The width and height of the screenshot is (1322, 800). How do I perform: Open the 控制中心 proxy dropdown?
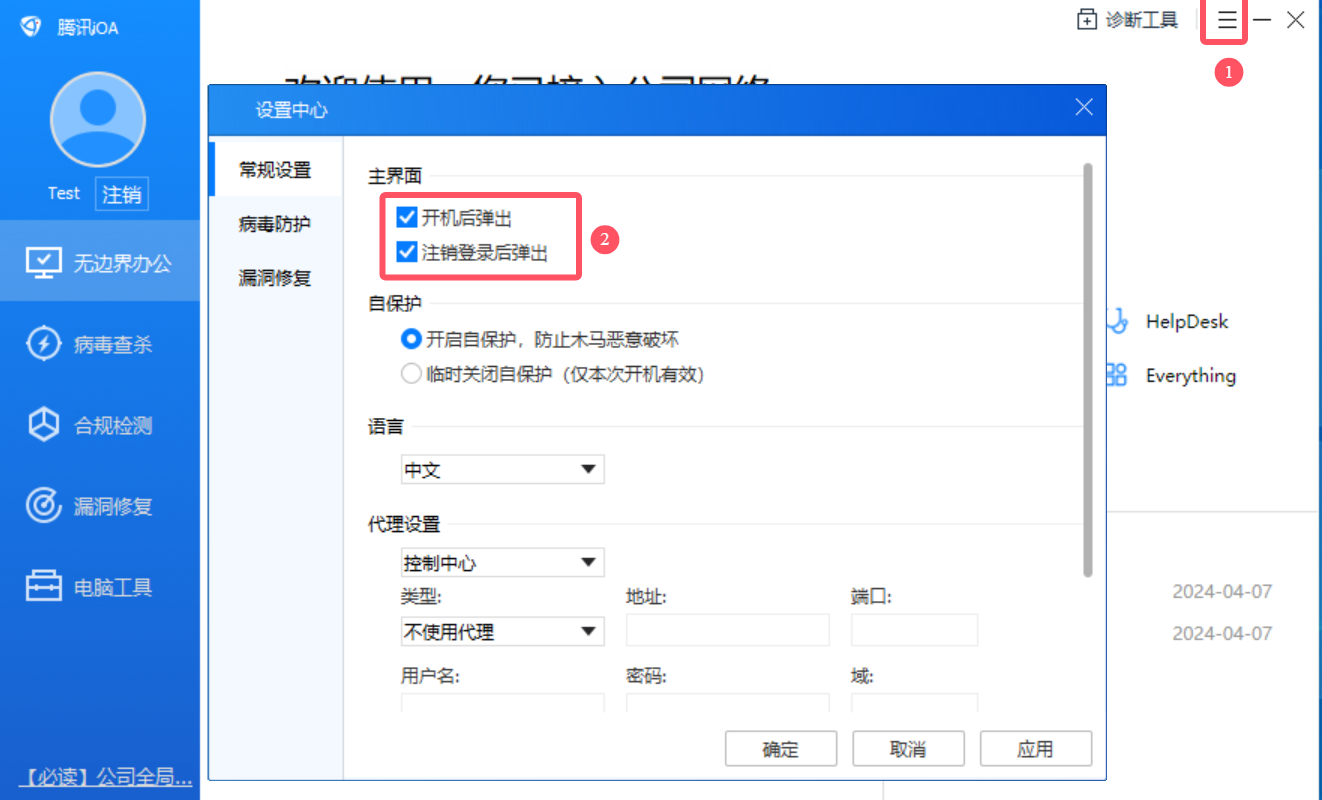tap(502, 563)
